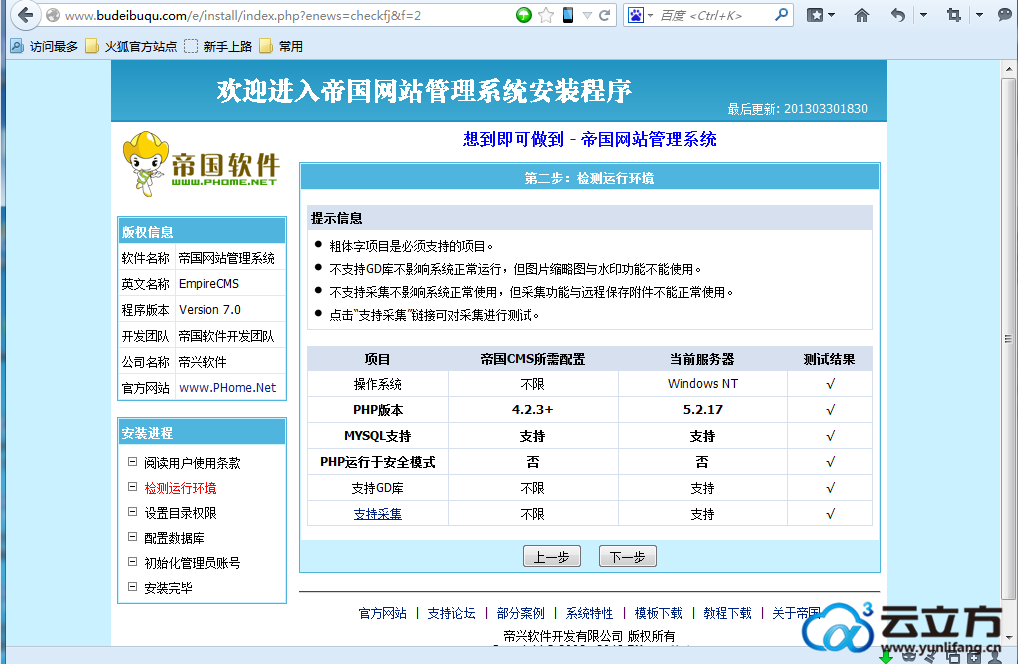Click the 初始化管理员账号 install step

192,563
